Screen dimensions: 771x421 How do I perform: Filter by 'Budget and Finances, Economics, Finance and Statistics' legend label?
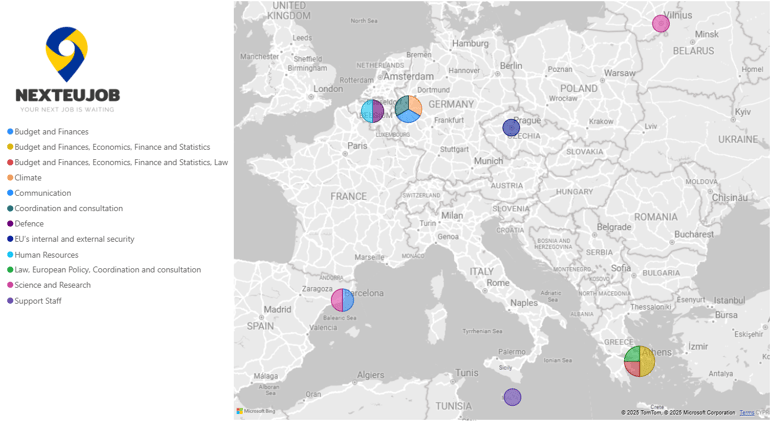(112, 147)
